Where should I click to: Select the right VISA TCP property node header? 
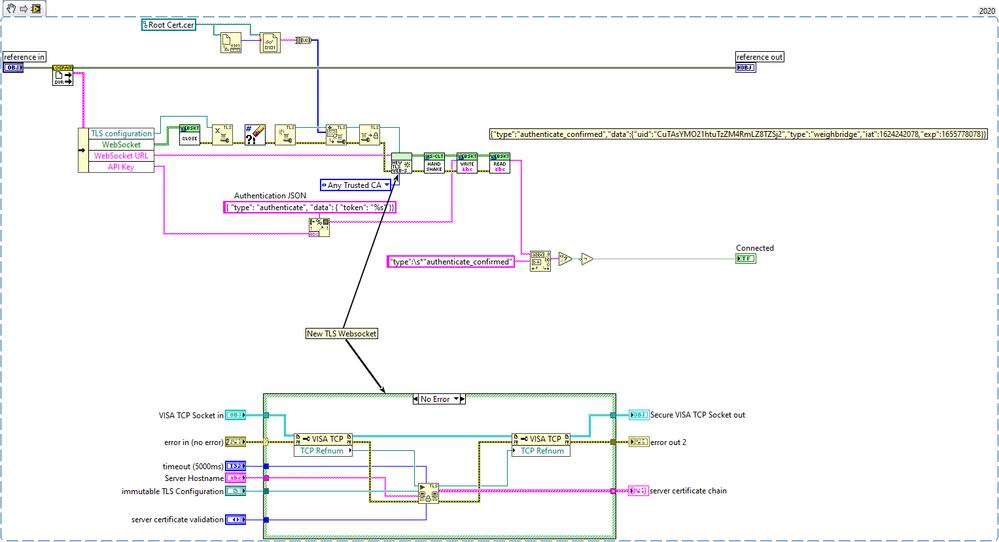(541, 439)
